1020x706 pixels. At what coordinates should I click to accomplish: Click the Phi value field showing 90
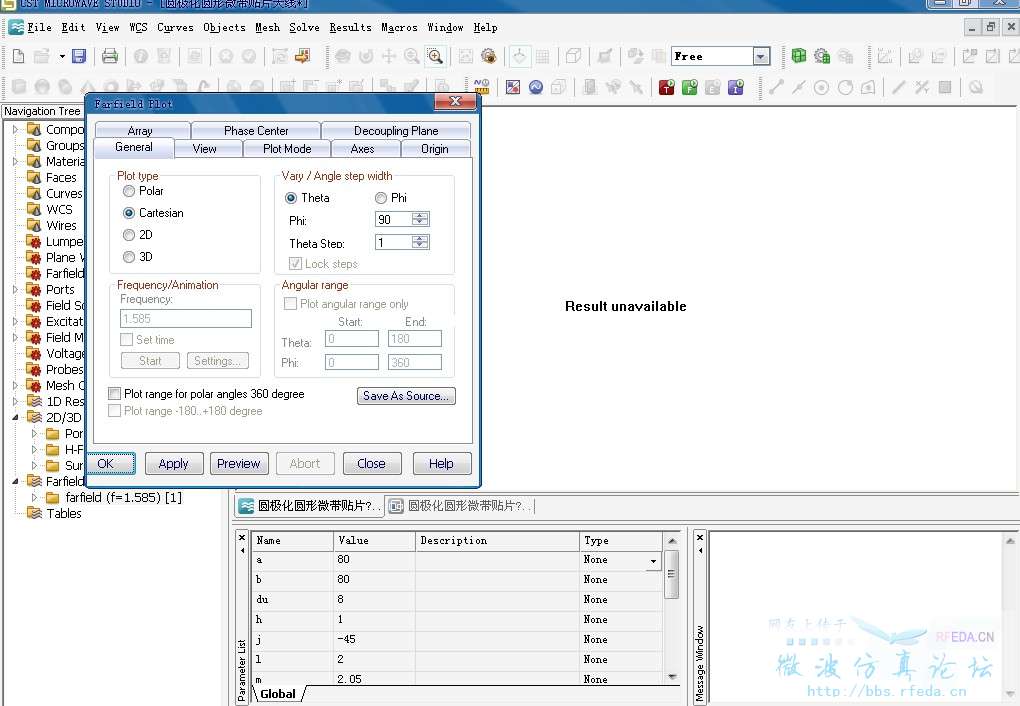394,219
